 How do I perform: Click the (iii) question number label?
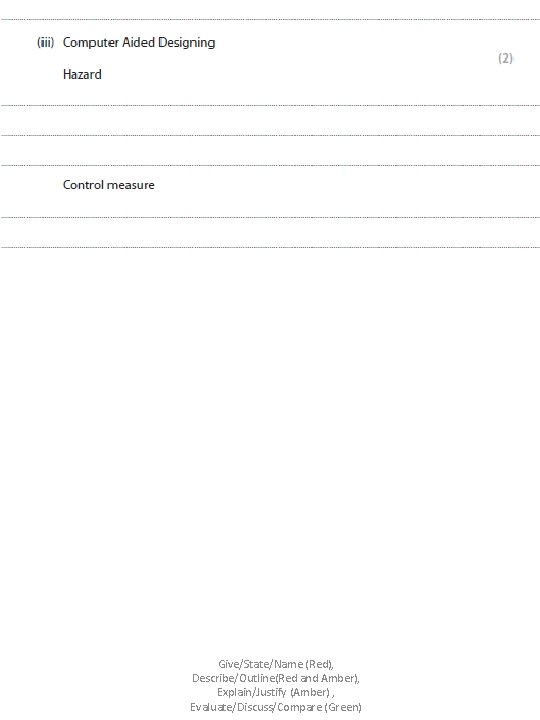point(45,43)
